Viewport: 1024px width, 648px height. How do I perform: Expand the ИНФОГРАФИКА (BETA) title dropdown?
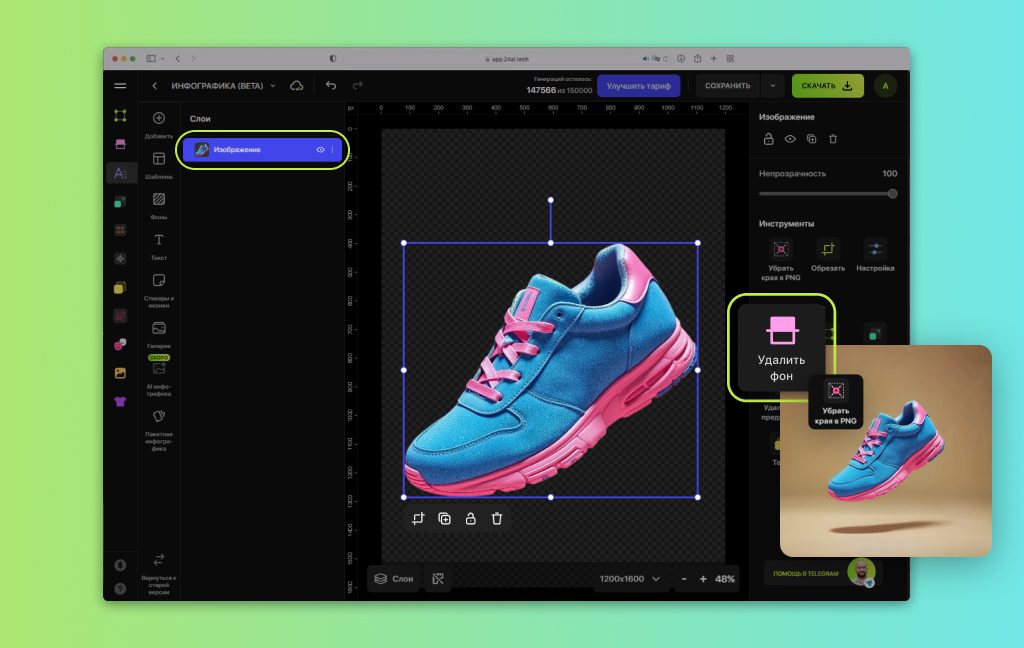point(273,86)
